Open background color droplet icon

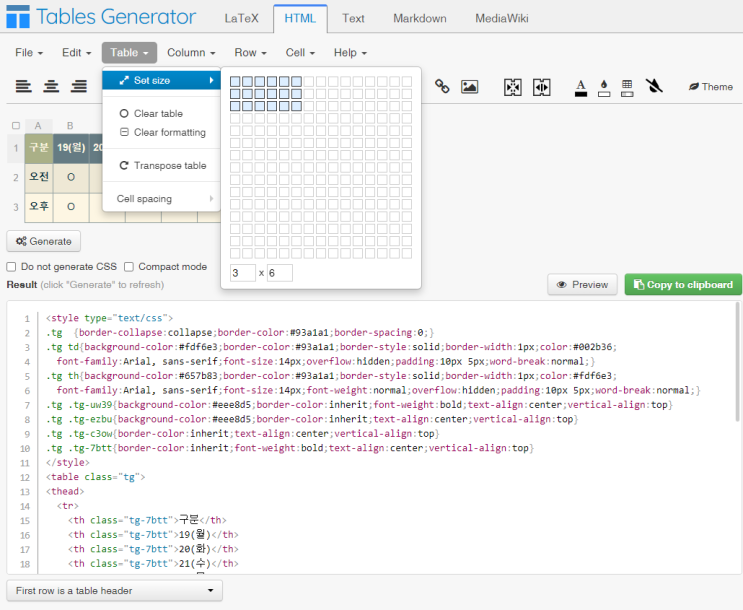(x=604, y=88)
